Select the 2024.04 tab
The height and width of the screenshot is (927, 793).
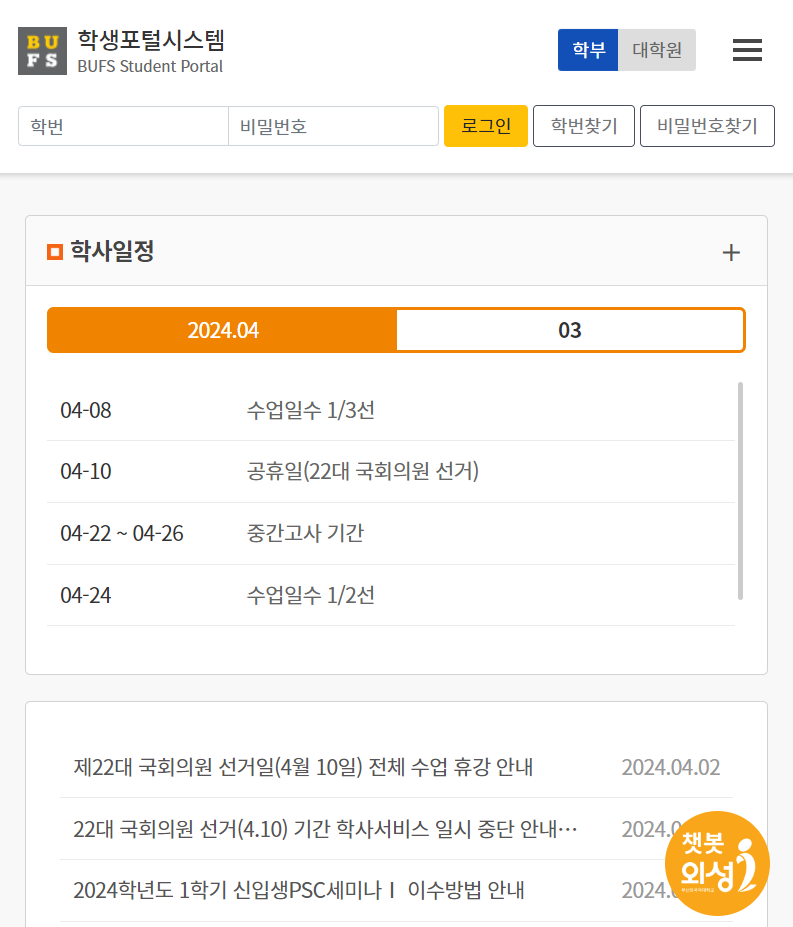221,329
